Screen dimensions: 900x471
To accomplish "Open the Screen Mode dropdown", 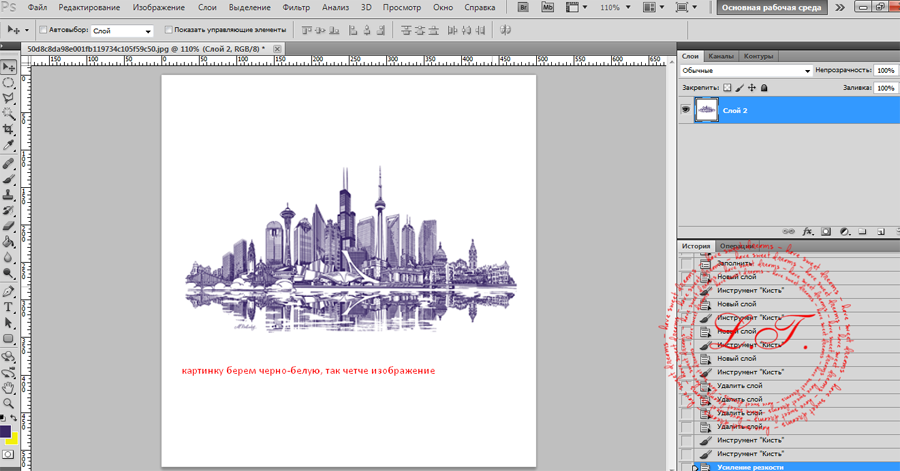I will point(686,7).
